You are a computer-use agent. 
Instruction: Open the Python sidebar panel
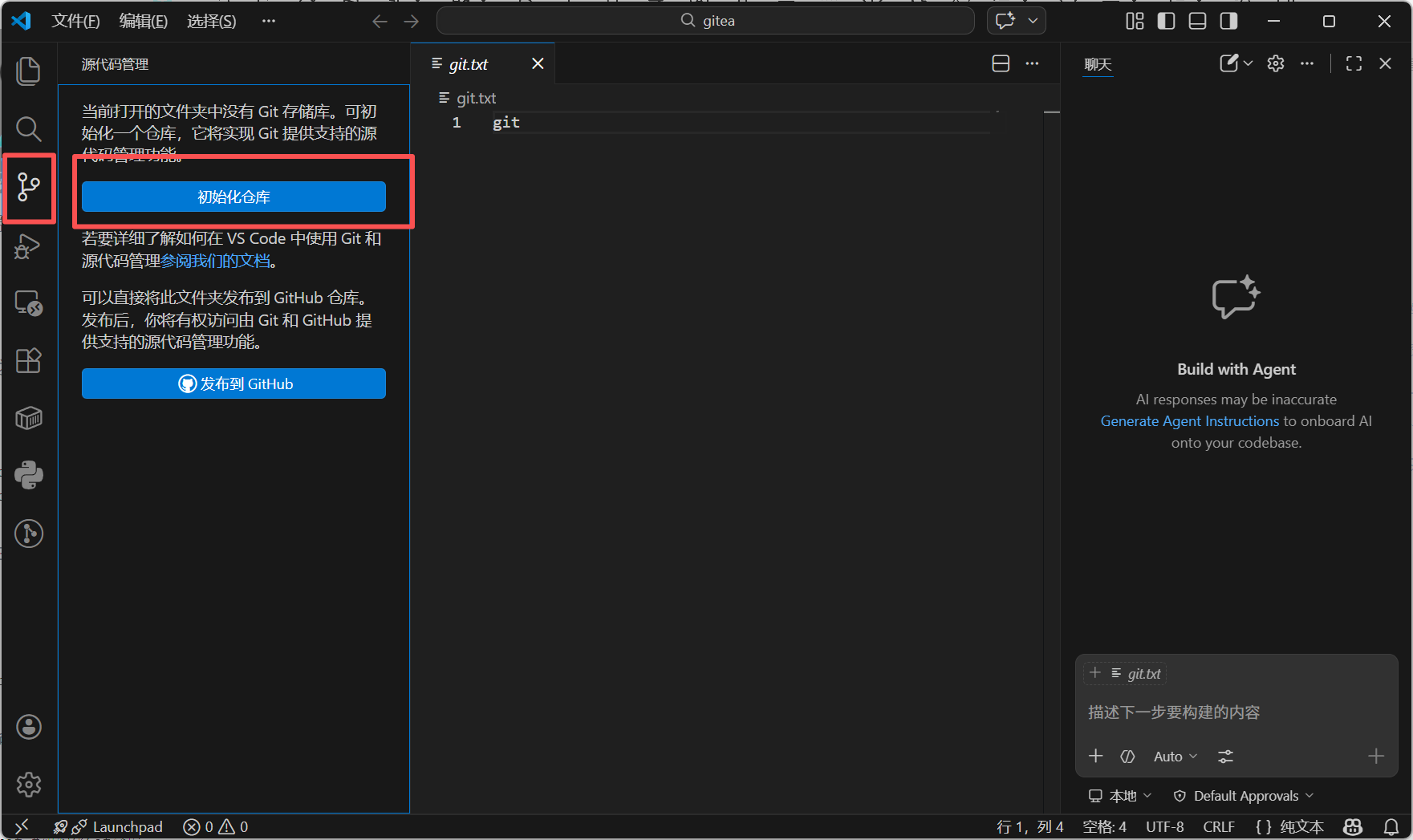29,475
